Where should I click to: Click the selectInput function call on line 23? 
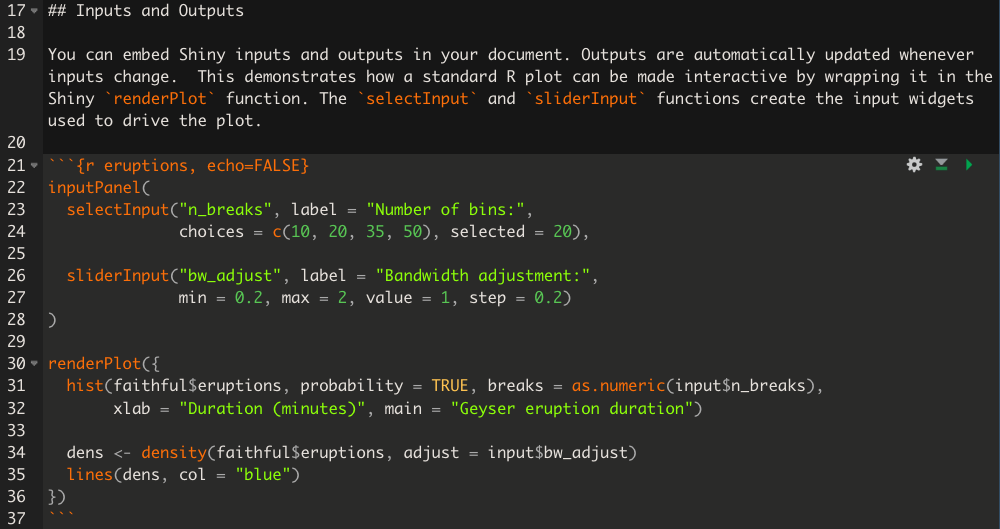(x=118, y=209)
